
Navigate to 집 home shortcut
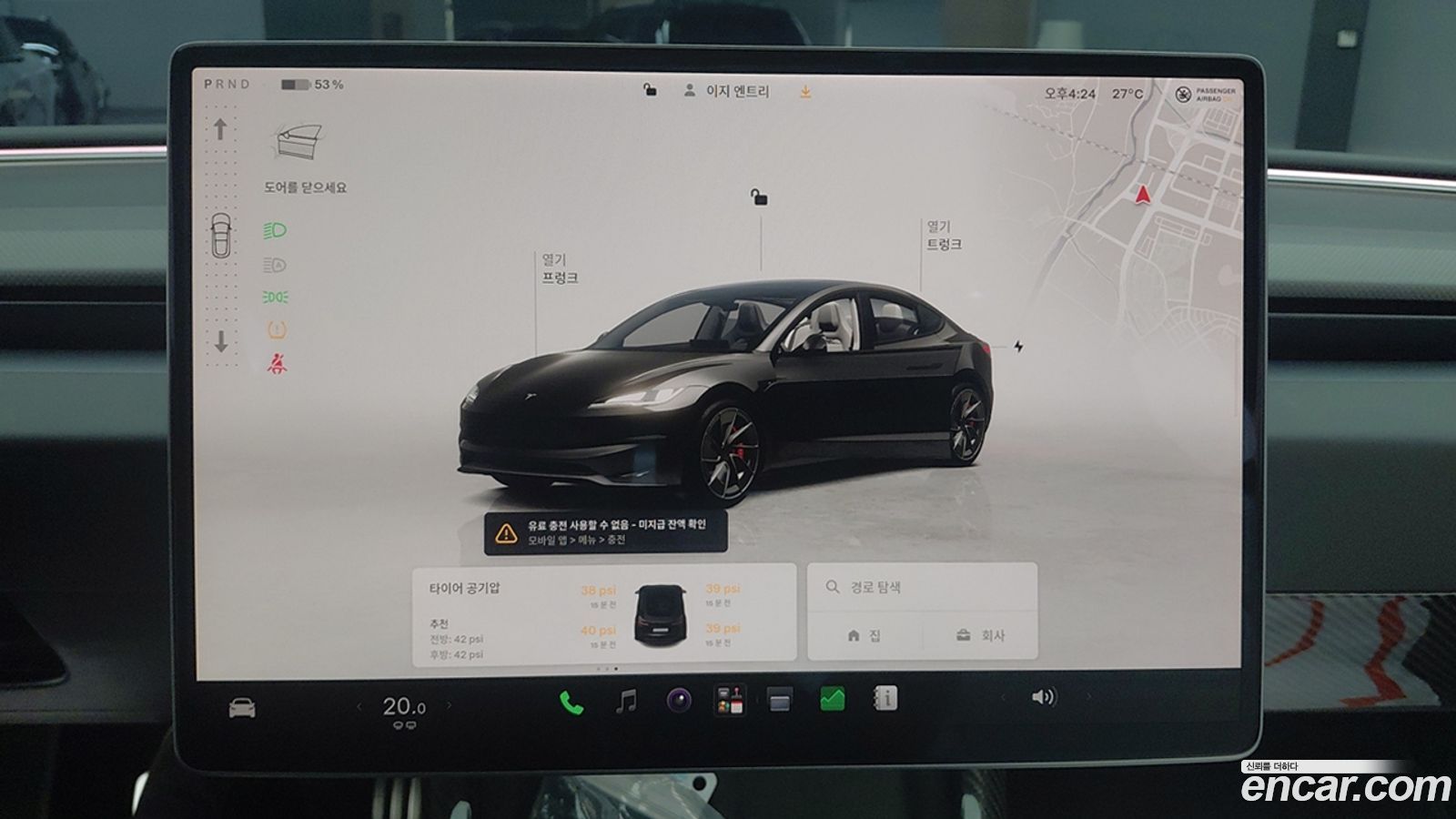coord(864,635)
